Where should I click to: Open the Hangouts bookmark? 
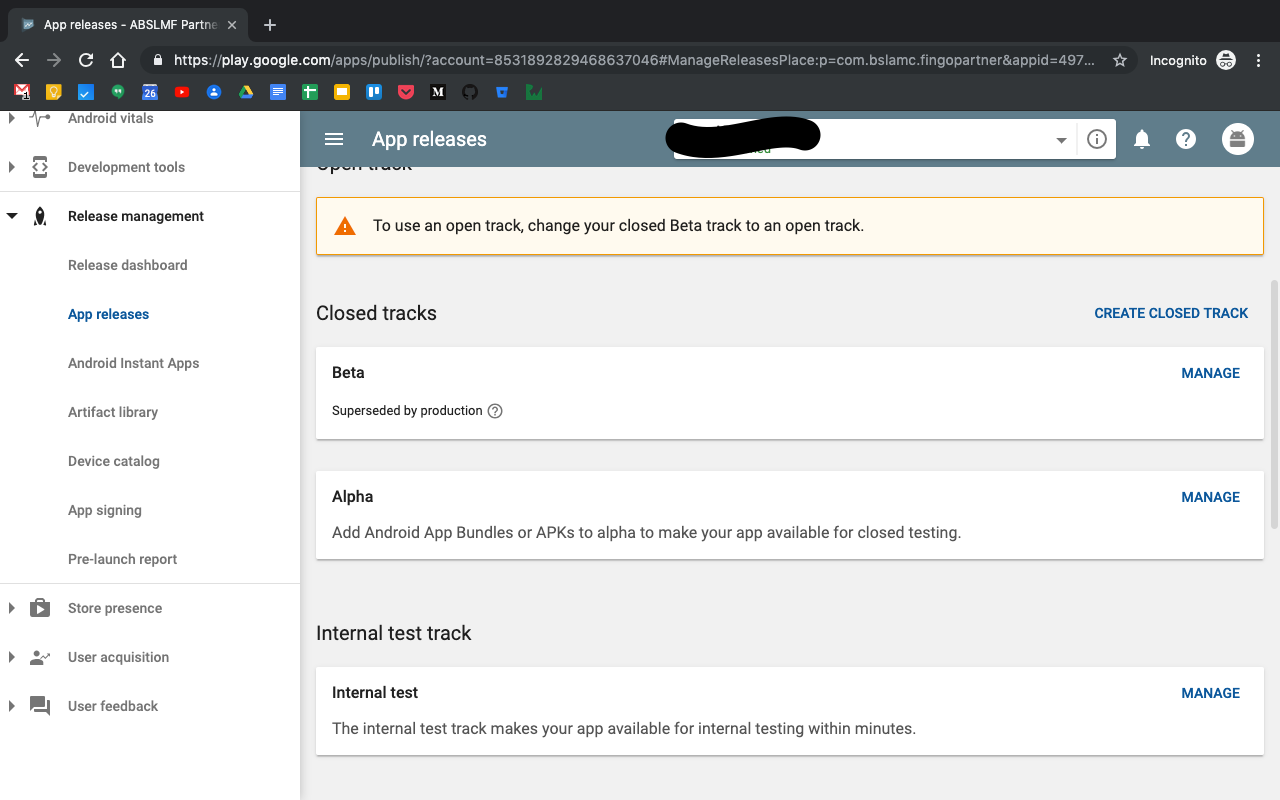click(118, 92)
